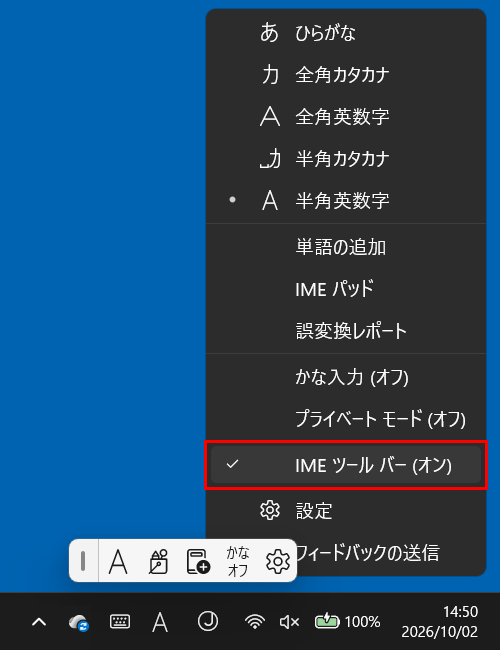Image resolution: width=500 pixels, height=650 pixels.
Task: Open clock showing 14:50 2026/10/02
Action: point(439,622)
